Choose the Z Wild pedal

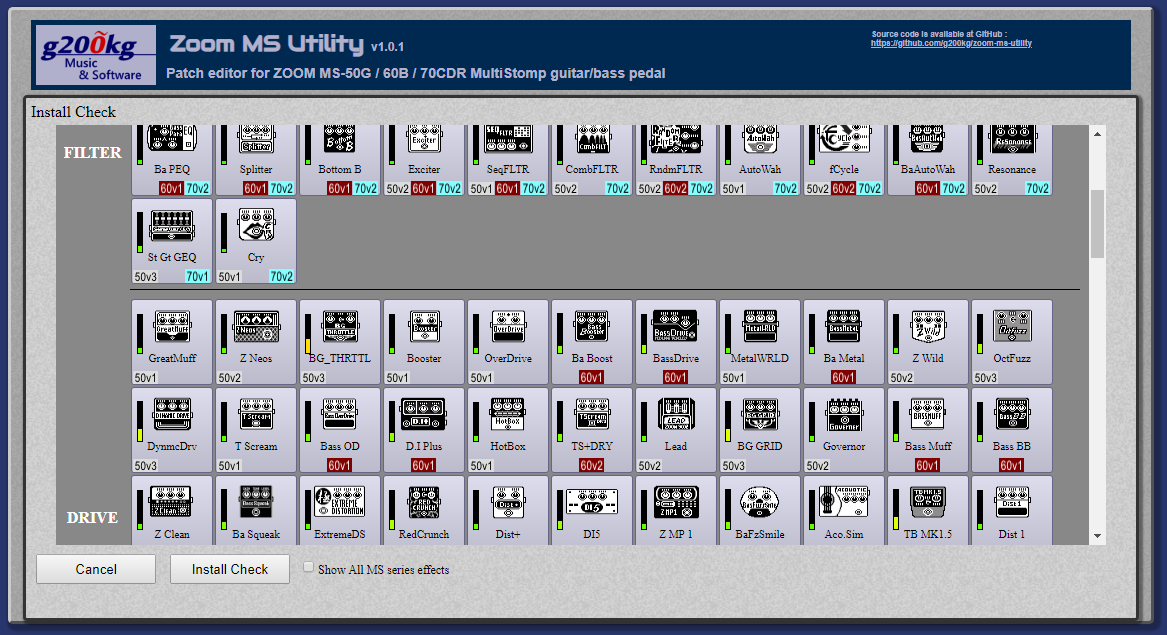(x=929, y=342)
